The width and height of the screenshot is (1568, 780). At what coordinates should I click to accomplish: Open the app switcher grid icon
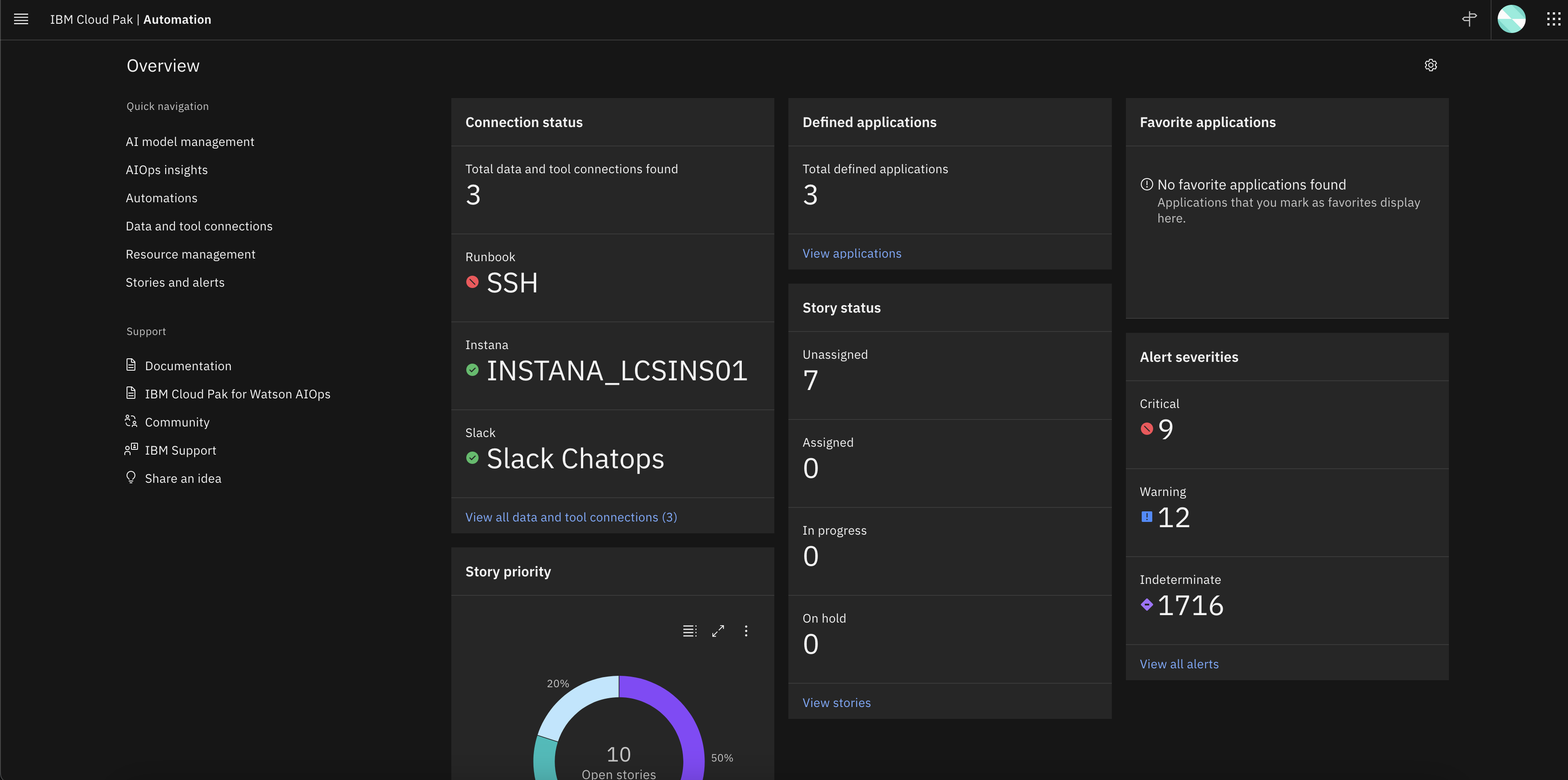[x=1553, y=19]
